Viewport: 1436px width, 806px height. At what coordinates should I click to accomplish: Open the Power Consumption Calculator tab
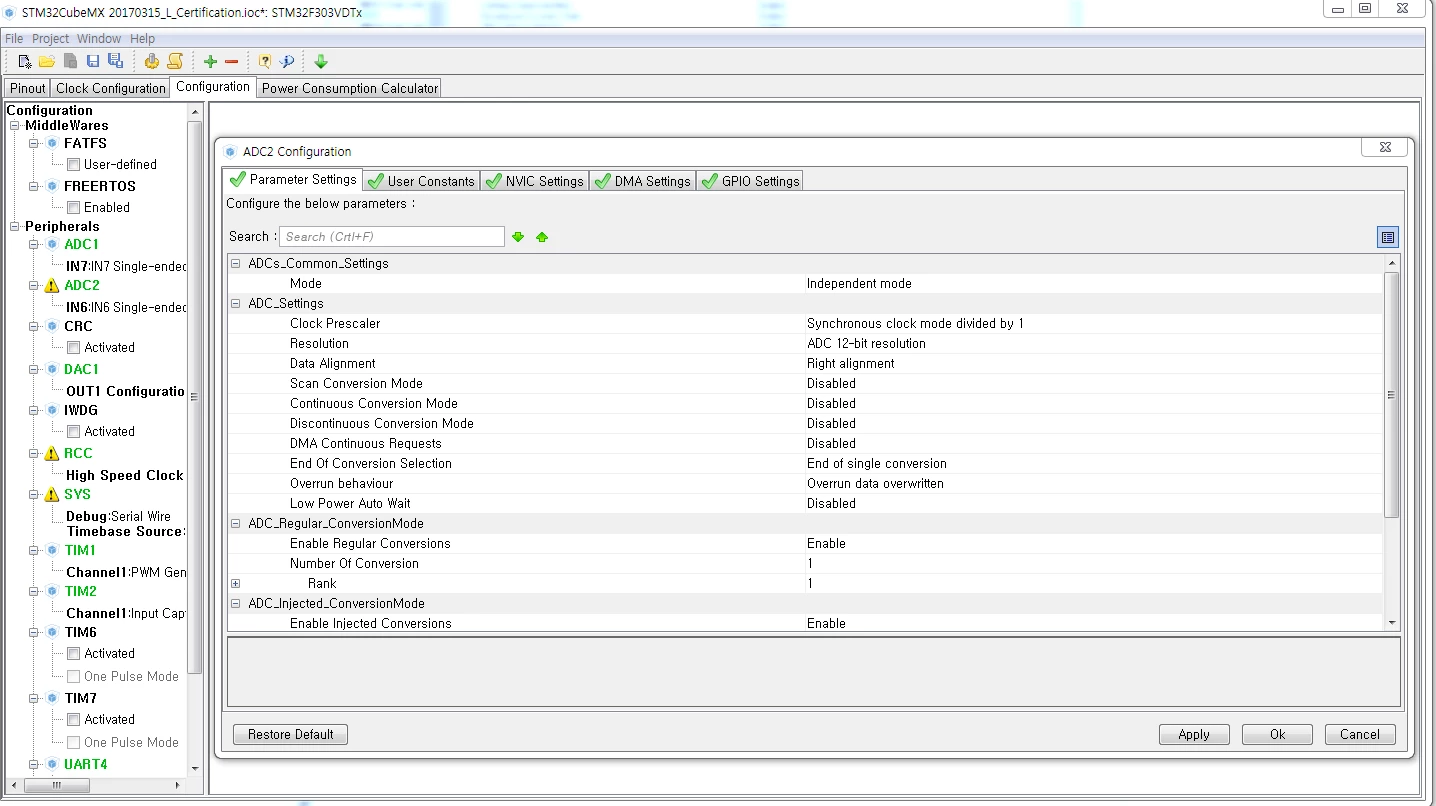350,88
